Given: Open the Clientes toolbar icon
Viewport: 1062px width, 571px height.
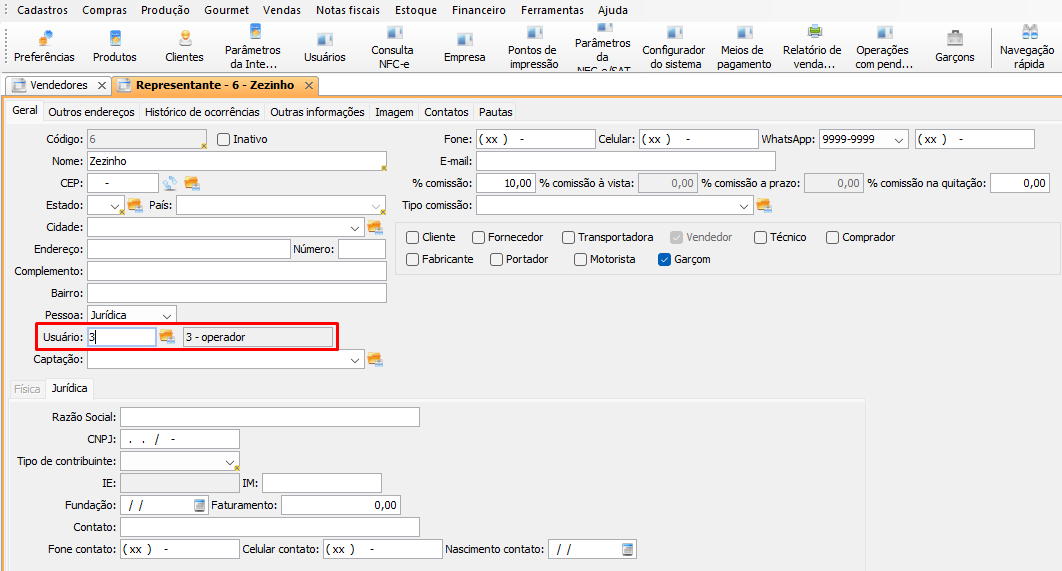Looking at the screenshot, I should coord(184,46).
